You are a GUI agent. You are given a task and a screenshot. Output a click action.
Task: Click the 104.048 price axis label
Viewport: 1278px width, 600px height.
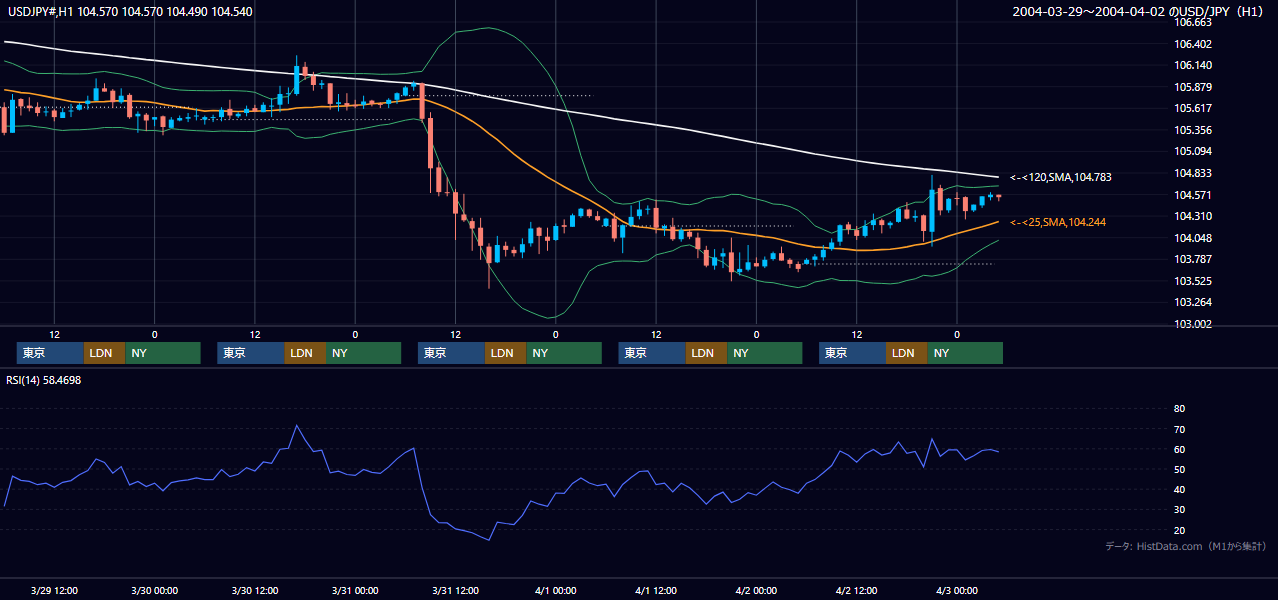(1194, 238)
